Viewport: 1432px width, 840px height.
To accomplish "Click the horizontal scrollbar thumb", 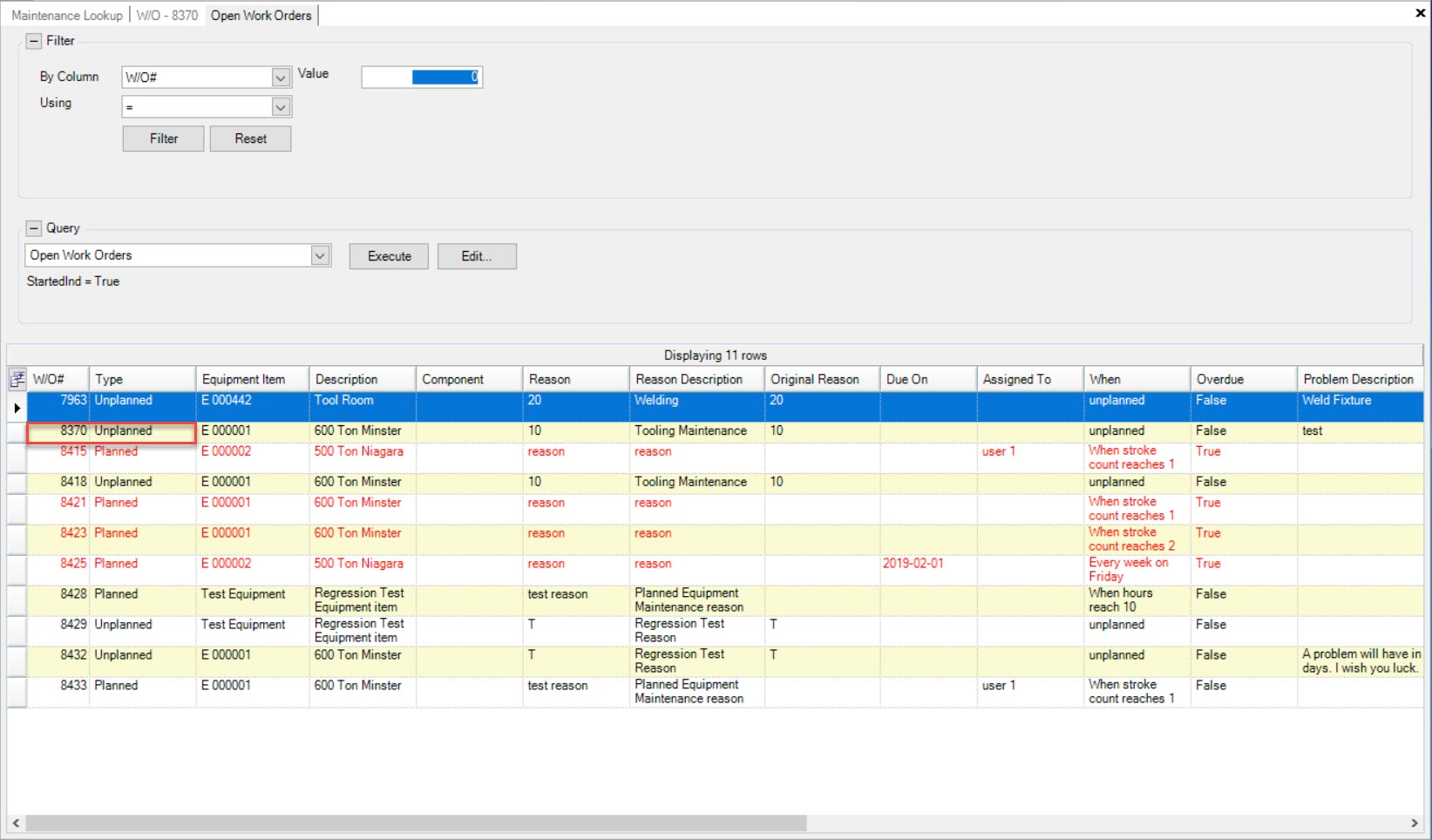I will click(417, 823).
